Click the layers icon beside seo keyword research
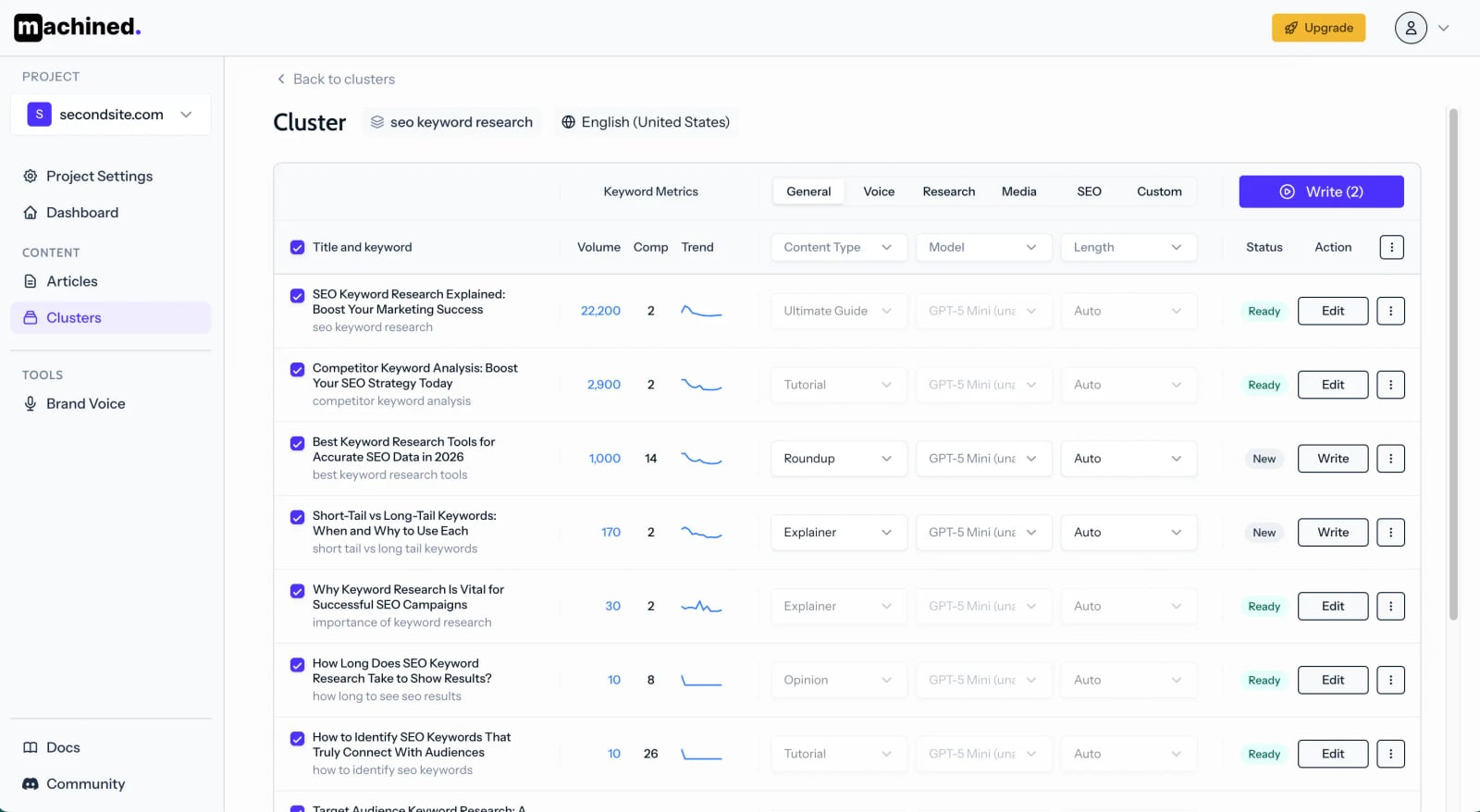Viewport: 1480px width, 812px height. click(x=377, y=122)
